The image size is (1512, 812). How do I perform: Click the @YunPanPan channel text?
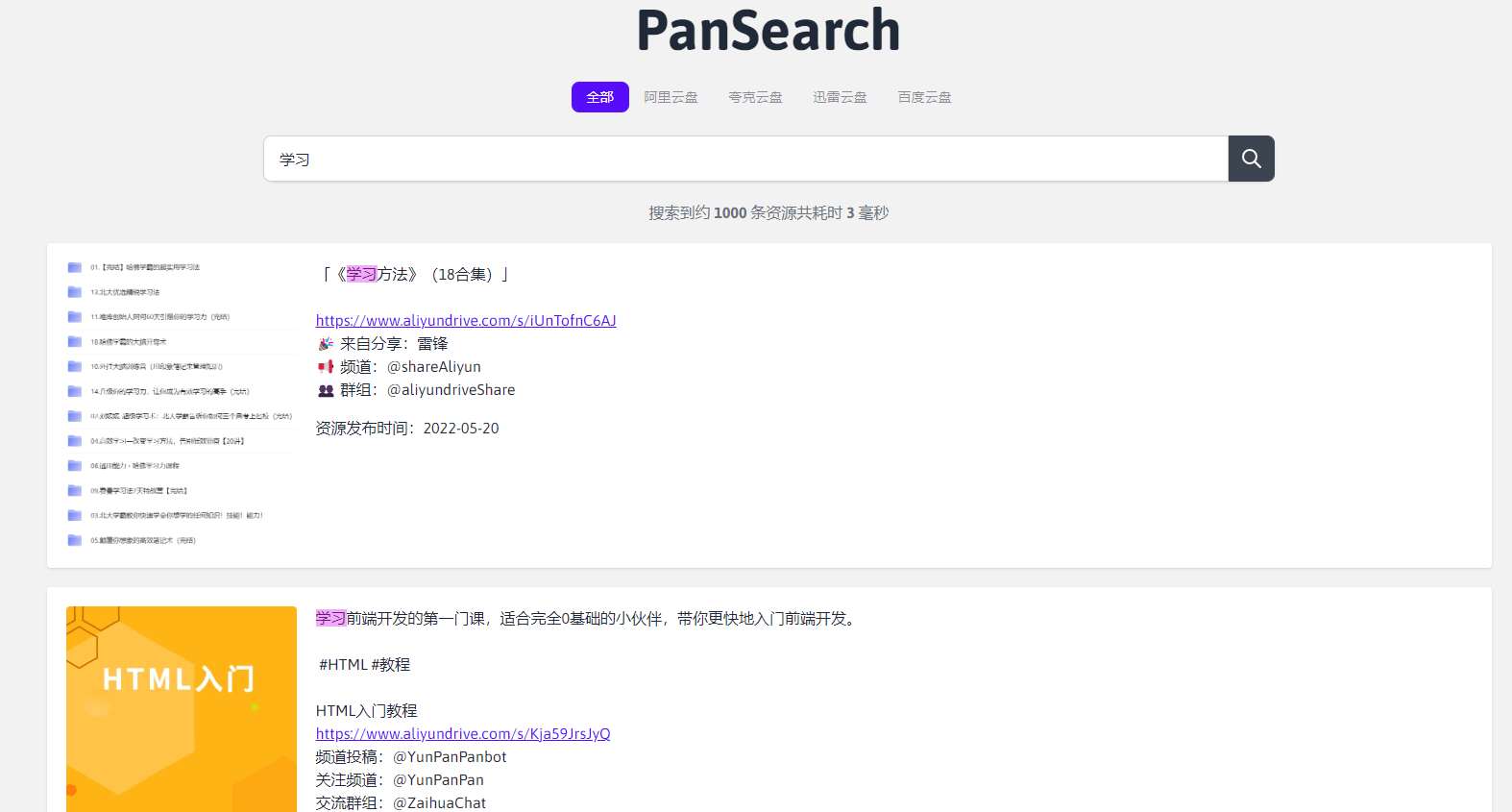click(x=438, y=780)
